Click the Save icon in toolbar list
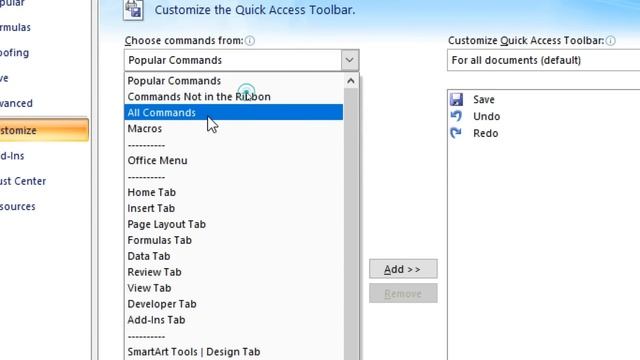 [x=456, y=99]
